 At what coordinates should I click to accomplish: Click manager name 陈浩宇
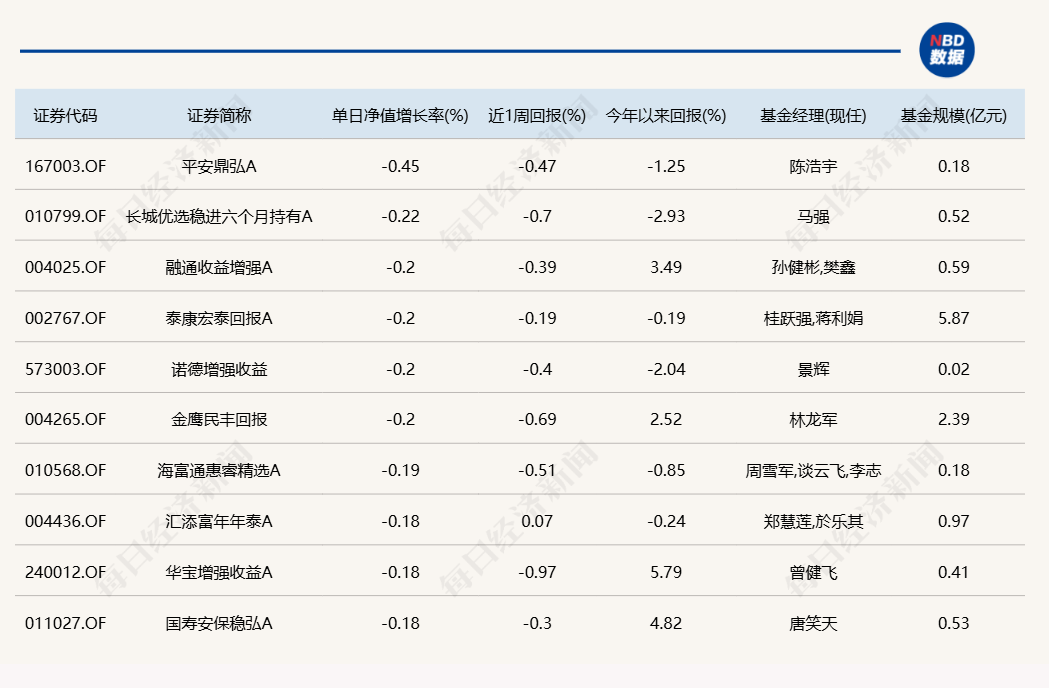pos(814,166)
